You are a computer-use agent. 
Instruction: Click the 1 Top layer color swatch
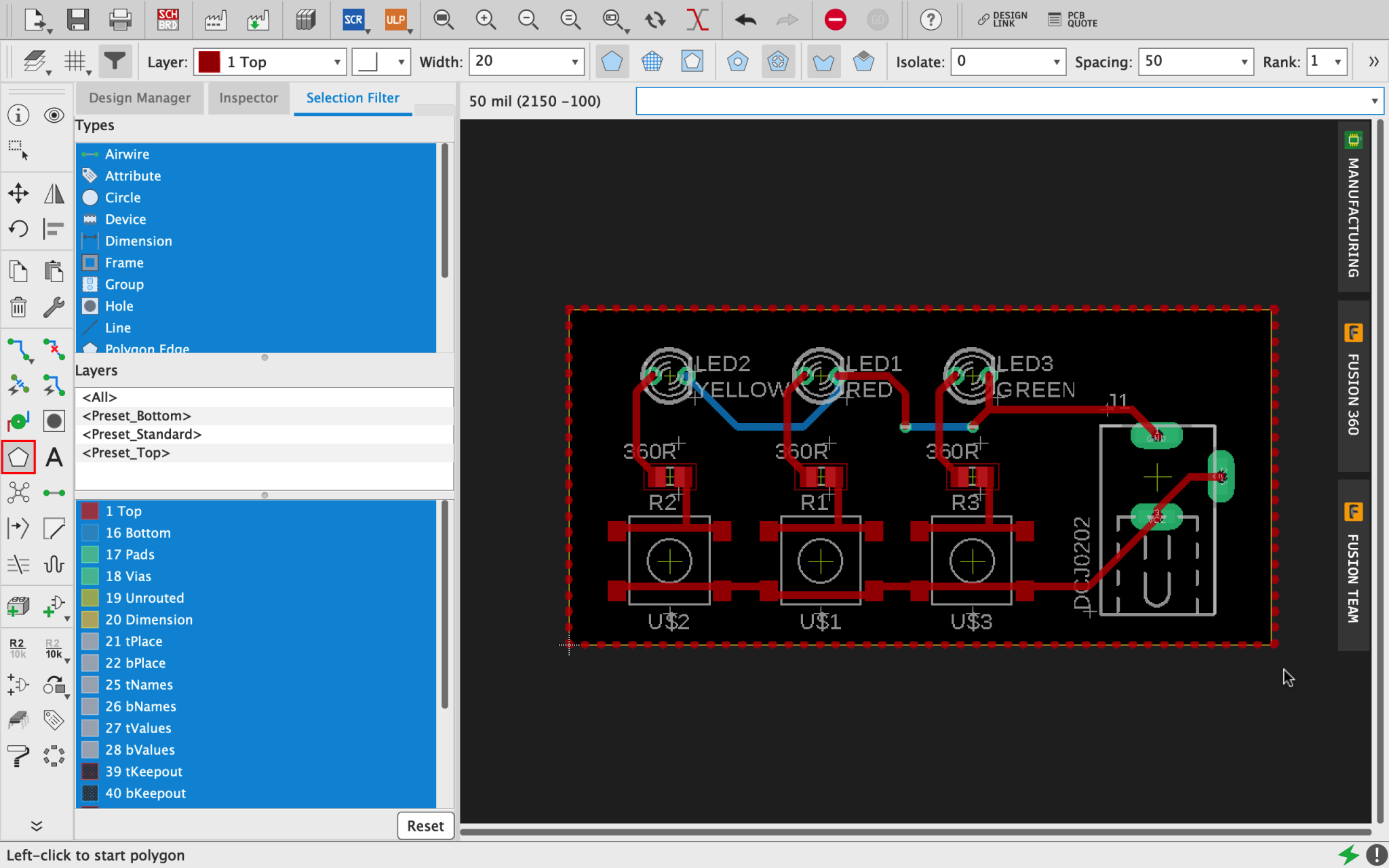(x=210, y=61)
